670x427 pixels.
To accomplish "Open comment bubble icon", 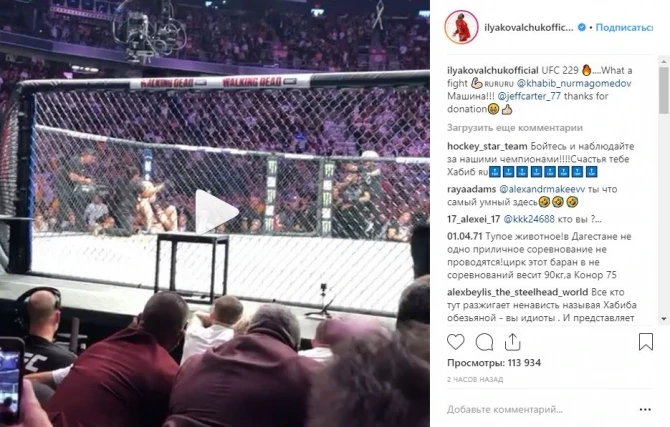I will point(485,342).
